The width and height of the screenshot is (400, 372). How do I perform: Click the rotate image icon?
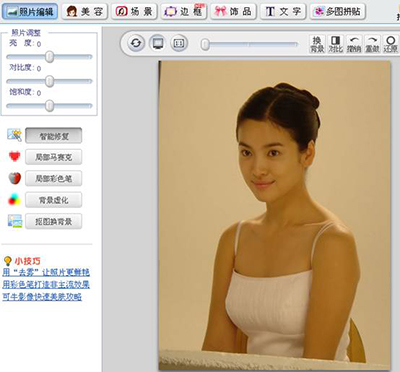tap(136, 43)
